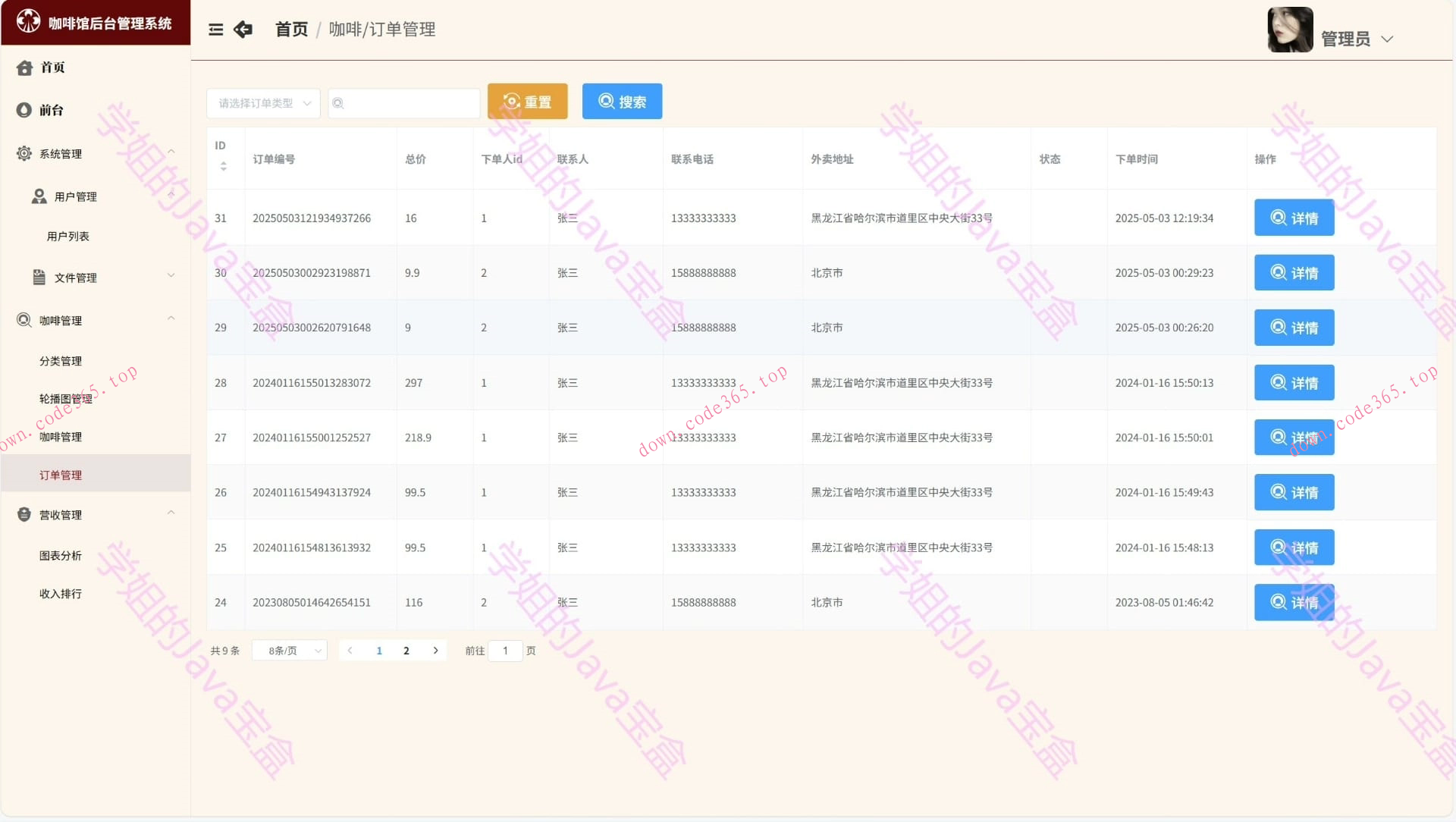Open the order type dropdown 请选择订单类型

[x=263, y=103]
